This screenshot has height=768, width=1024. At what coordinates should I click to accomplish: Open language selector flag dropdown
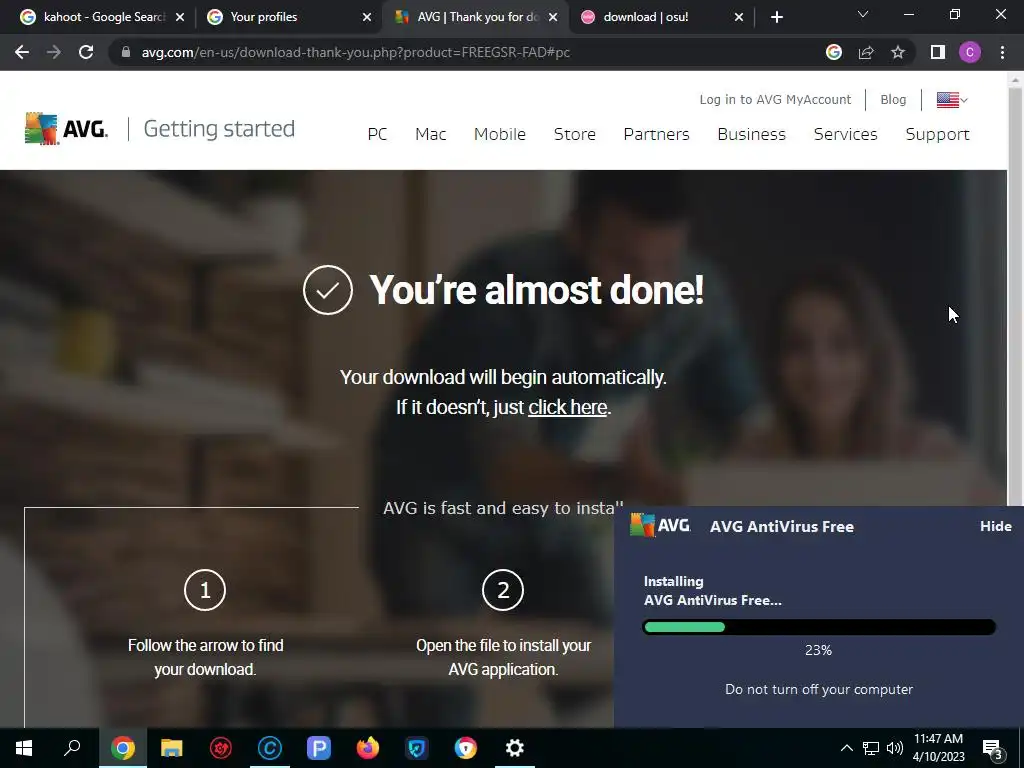(x=952, y=100)
